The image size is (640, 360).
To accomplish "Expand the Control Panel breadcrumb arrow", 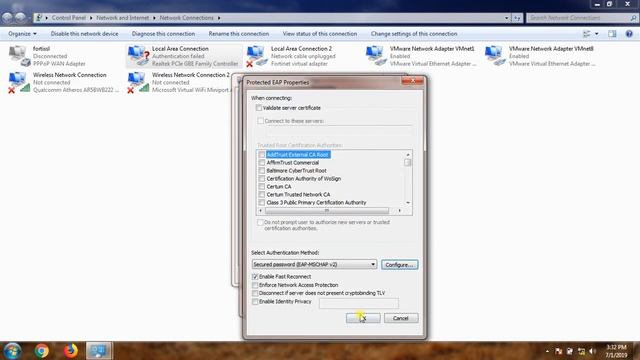I will click(x=91, y=18).
